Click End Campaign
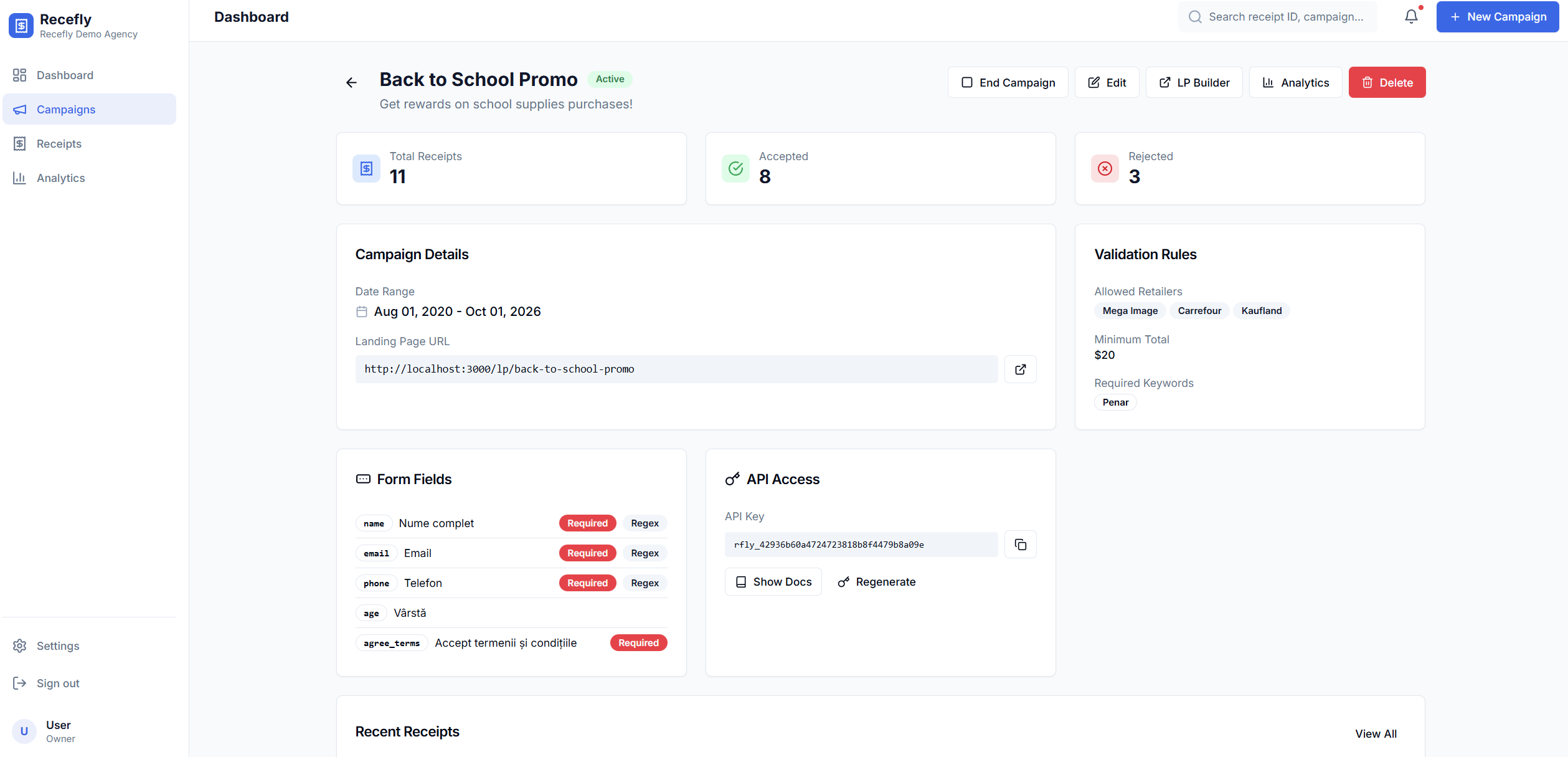This screenshot has width=1568, height=757. click(1008, 82)
